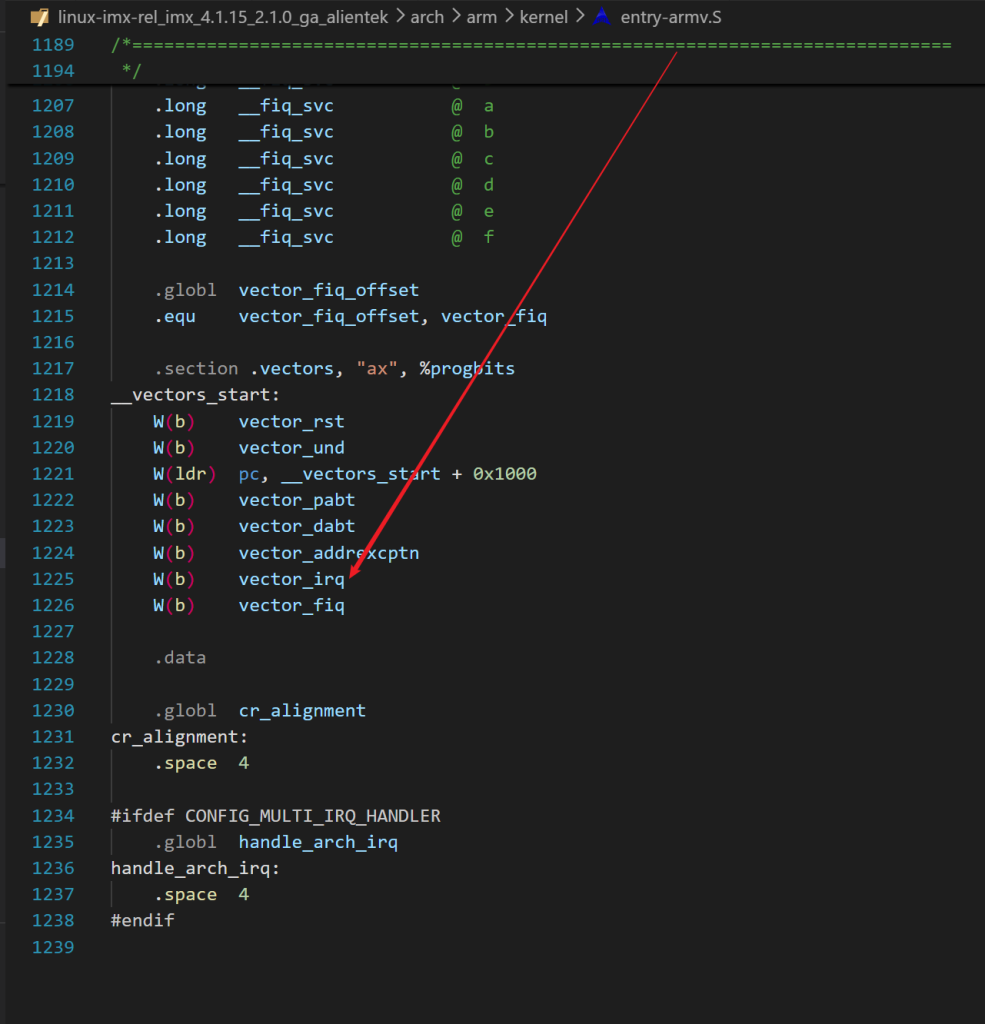Click the .section directive on line 1217
The height and width of the screenshot is (1024, 985).
pos(196,369)
